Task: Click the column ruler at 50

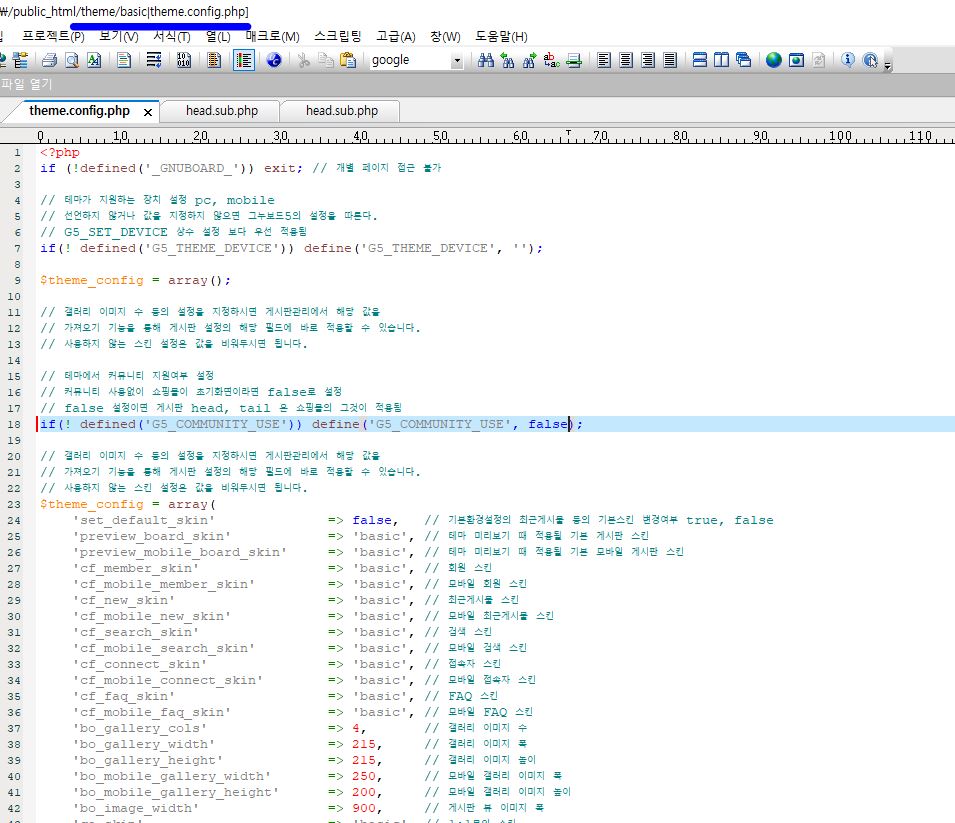Action: click(x=440, y=136)
